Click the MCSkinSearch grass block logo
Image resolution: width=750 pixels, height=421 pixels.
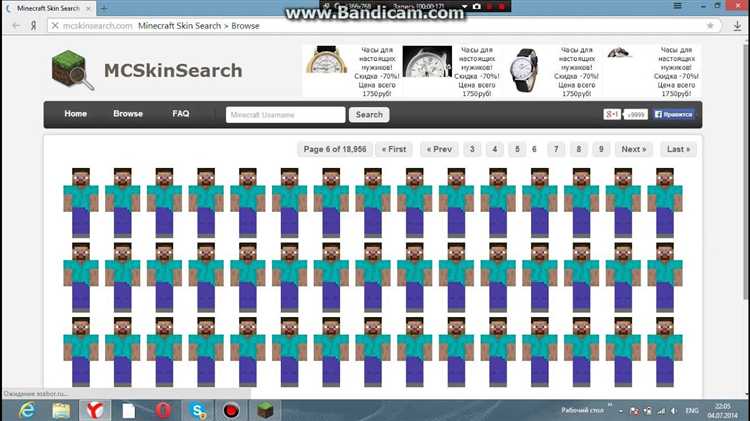(x=72, y=70)
